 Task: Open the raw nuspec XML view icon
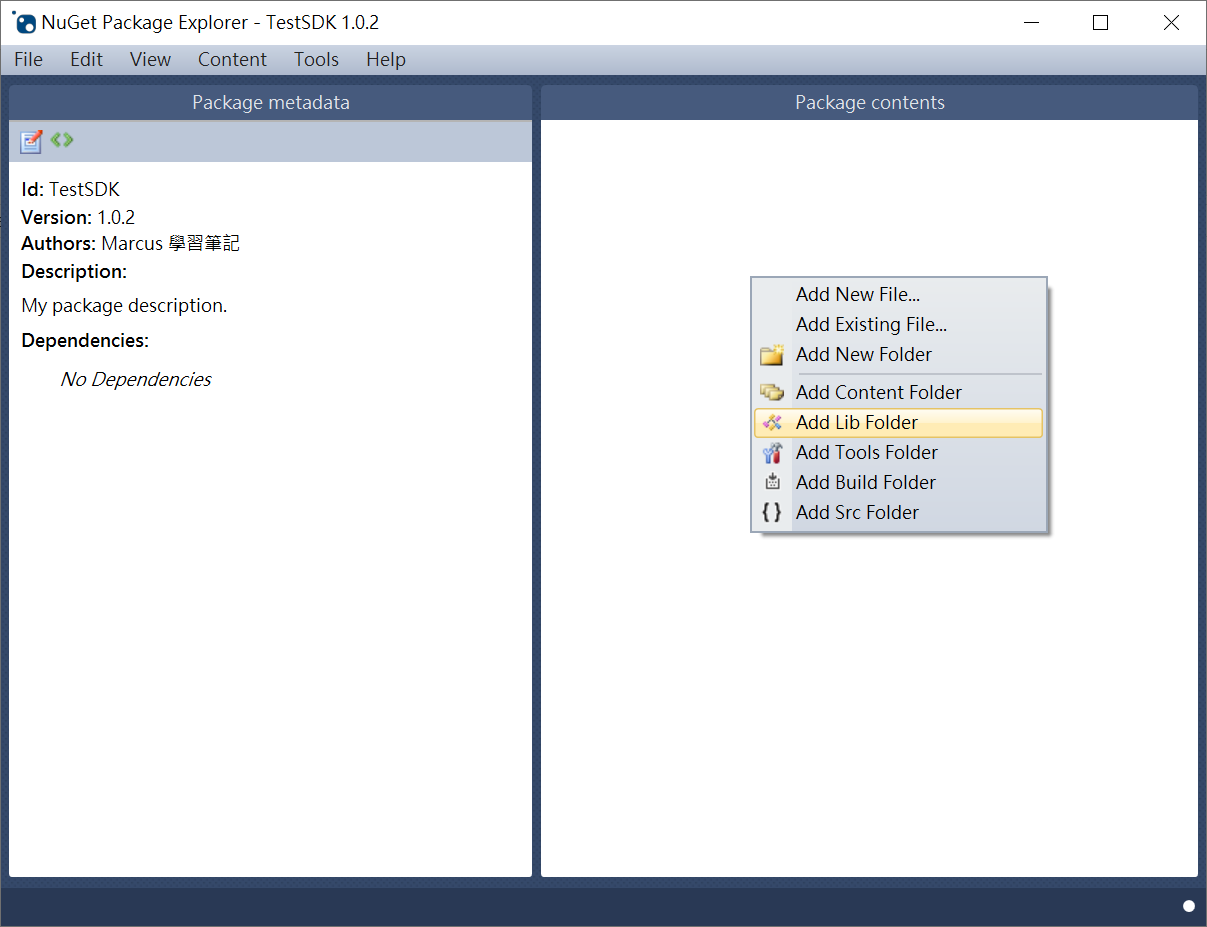pos(61,140)
